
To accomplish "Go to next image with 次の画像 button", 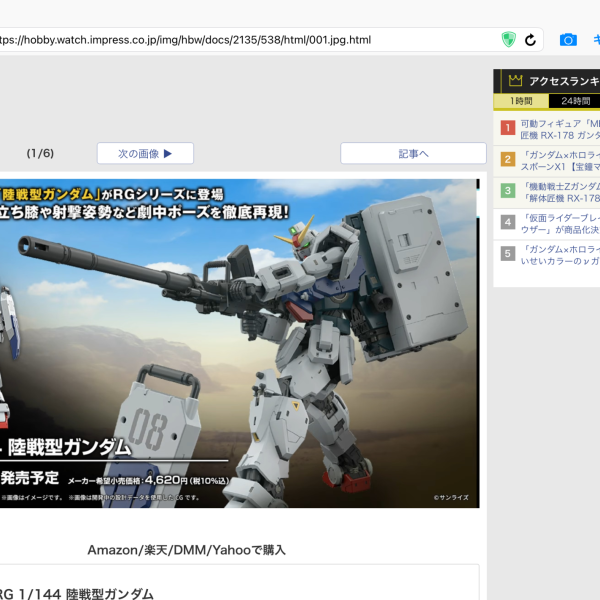I will pyautogui.click(x=145, y=153).
